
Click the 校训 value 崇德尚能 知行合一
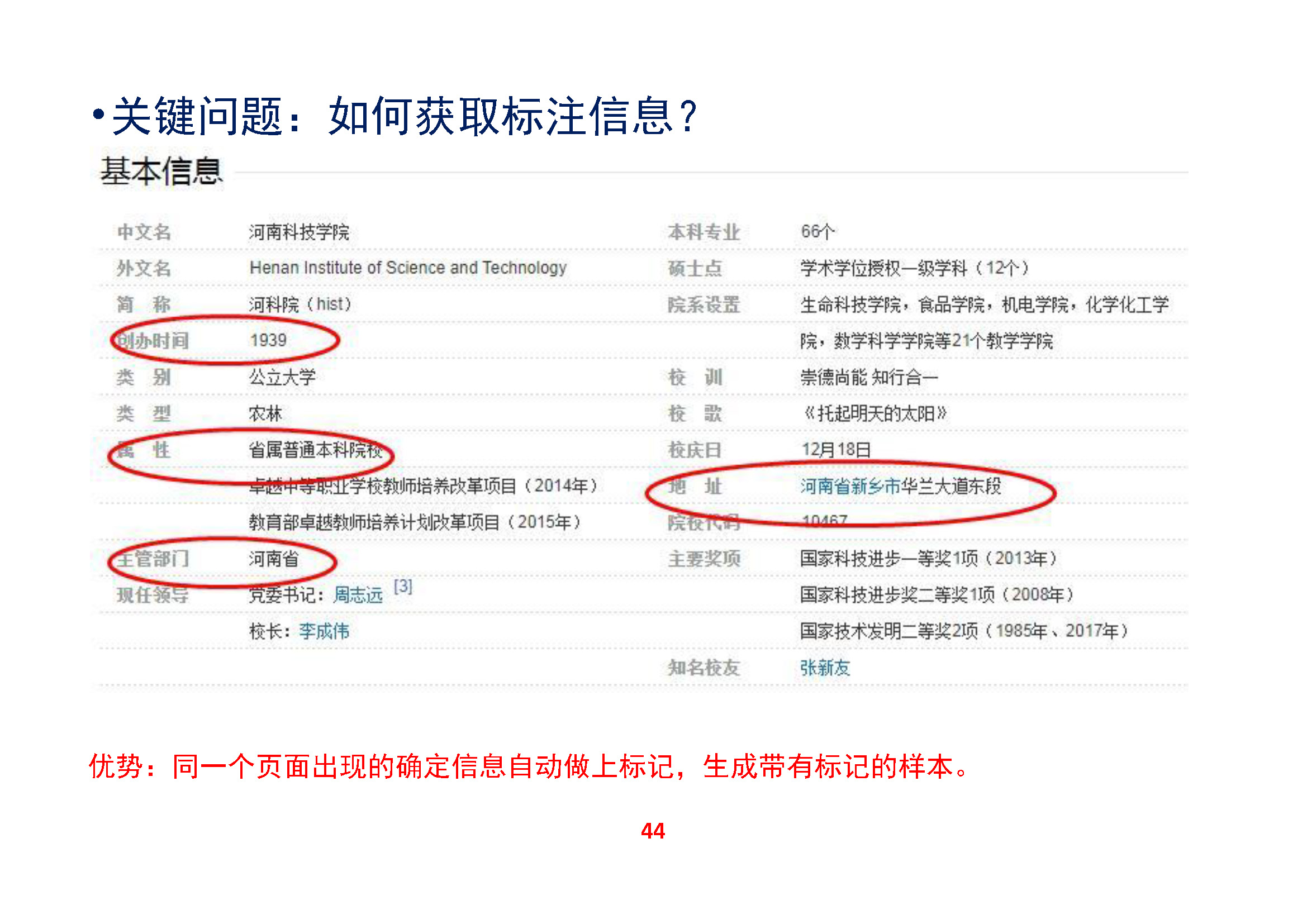pos(869,377)
